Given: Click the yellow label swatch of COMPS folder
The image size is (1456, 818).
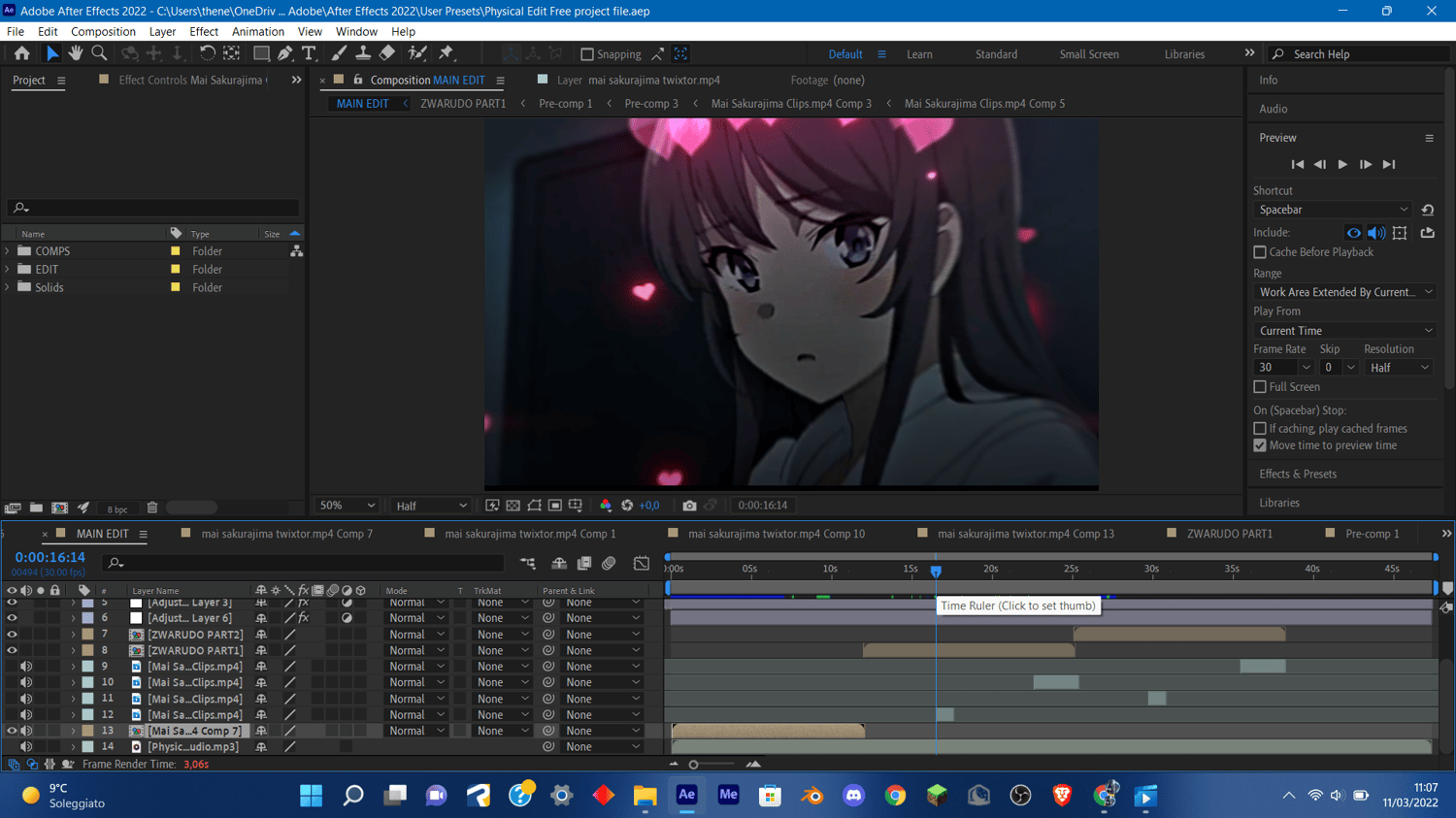Looking at the screenshot, I should [x=176, y=251].
